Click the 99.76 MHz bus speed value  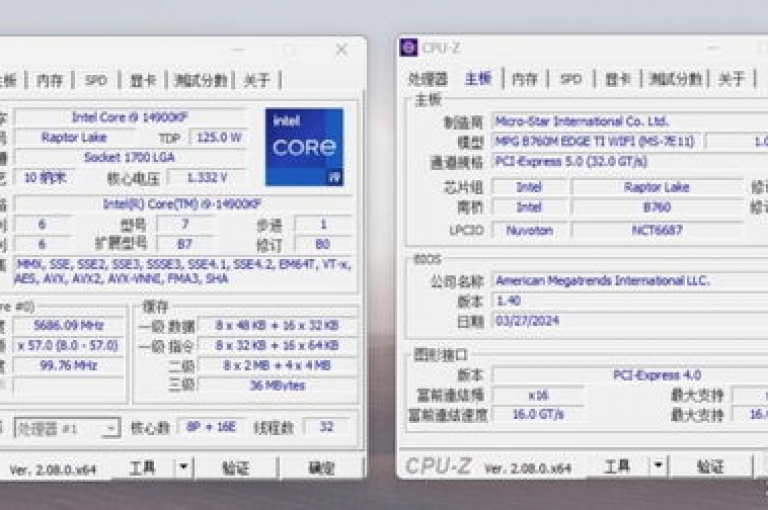coord(69,365)
